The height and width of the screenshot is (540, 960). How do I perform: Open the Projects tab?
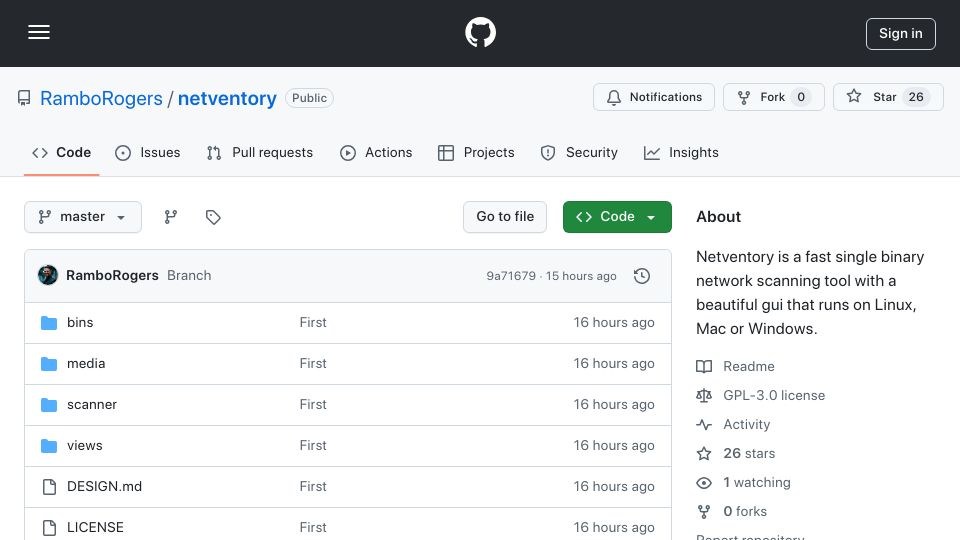coord(476,152)
